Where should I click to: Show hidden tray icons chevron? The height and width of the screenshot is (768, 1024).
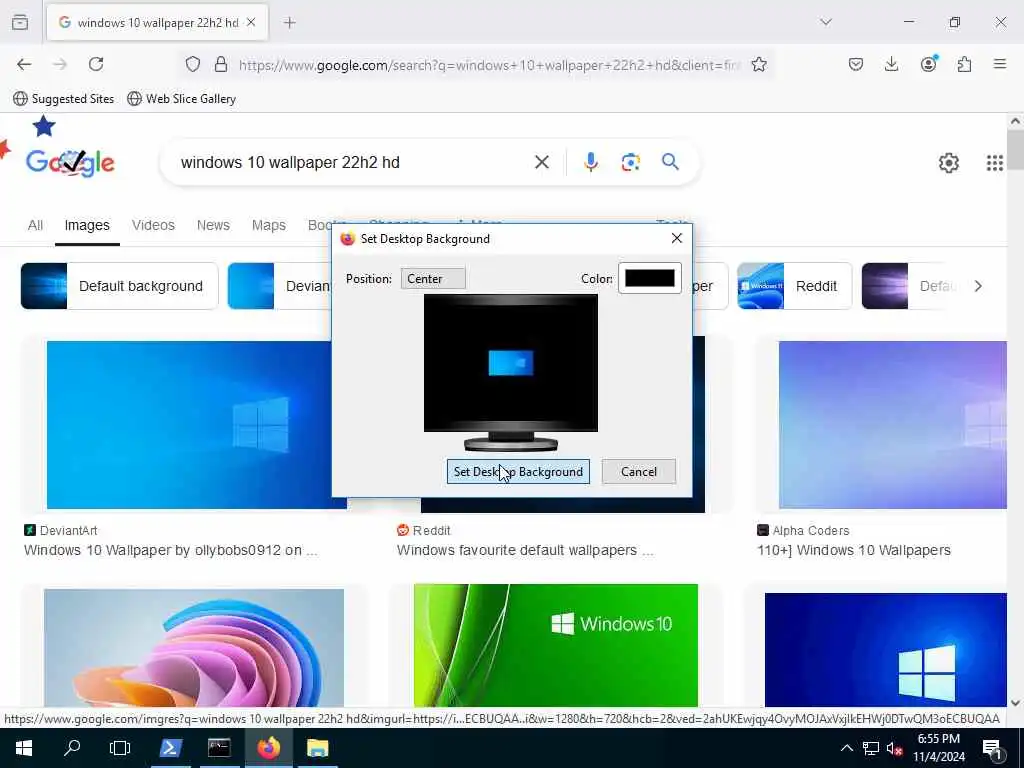846,748
